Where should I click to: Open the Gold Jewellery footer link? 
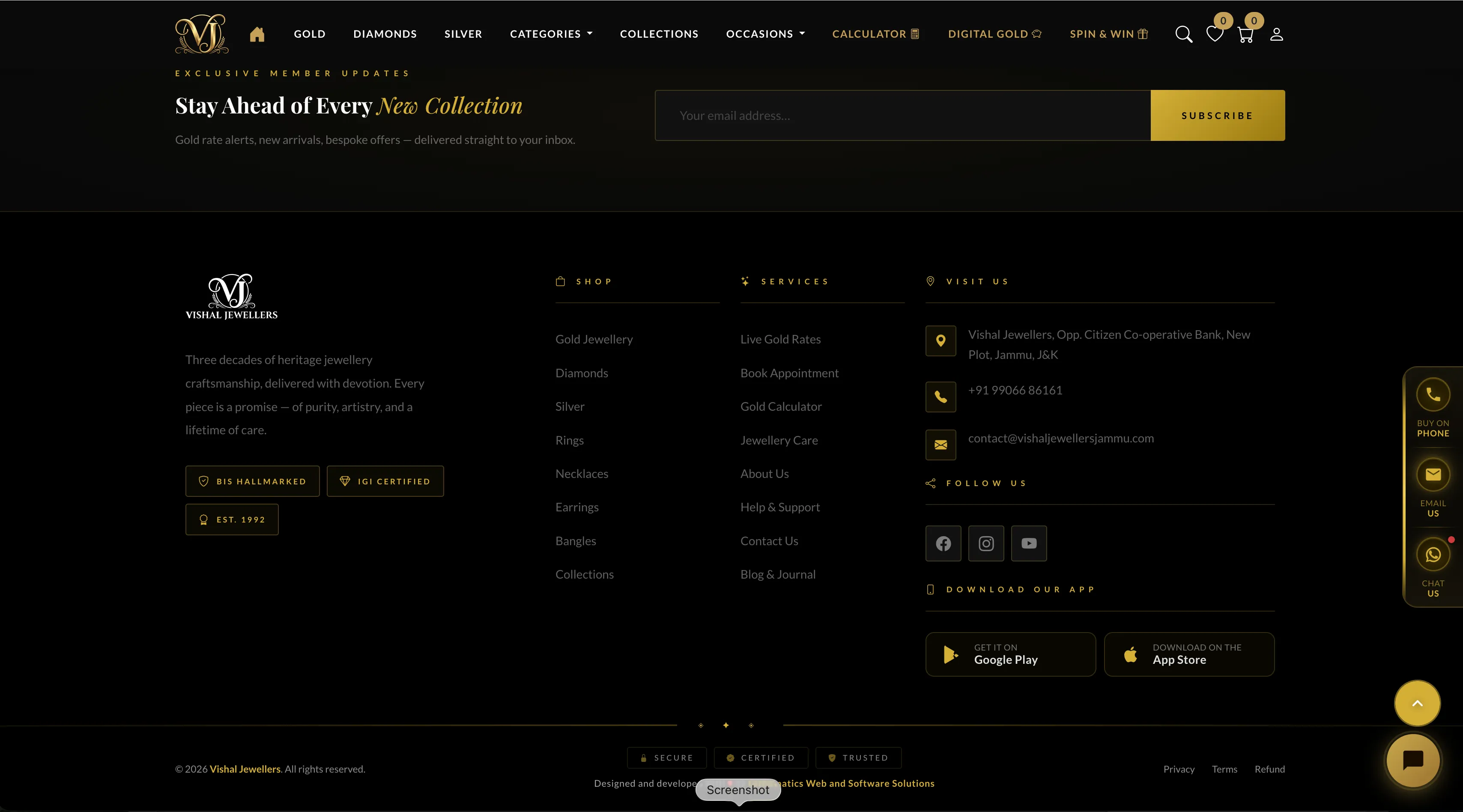pos(594,340)
